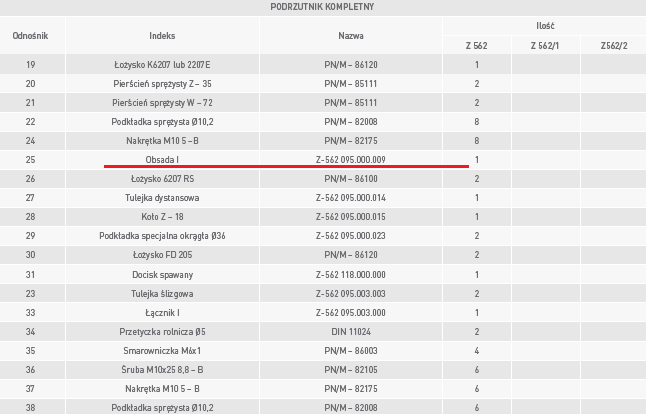This screenshot has height=416, width=647.
Task: Select DIN 11024 standard cell
Action: (351, 332)
